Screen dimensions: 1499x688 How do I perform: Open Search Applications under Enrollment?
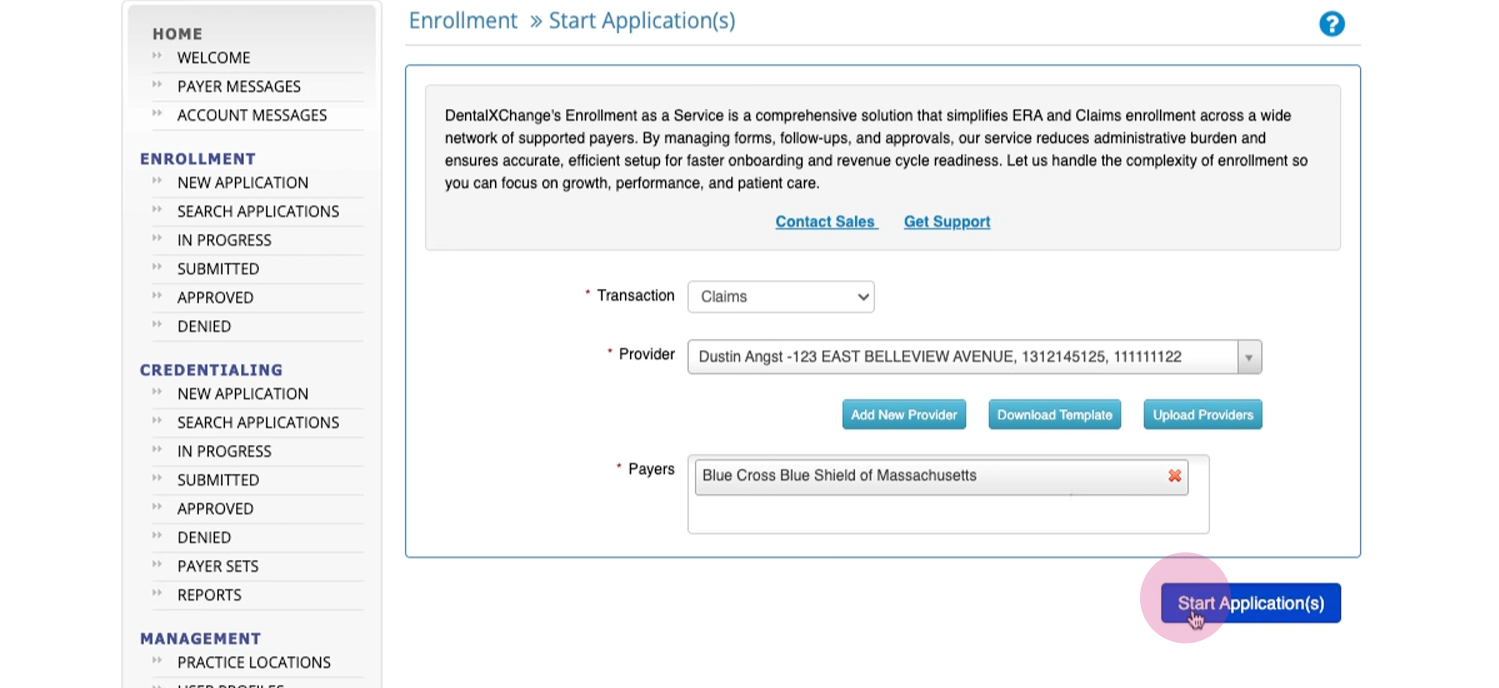pyautogui.click(x=258, y=212)
